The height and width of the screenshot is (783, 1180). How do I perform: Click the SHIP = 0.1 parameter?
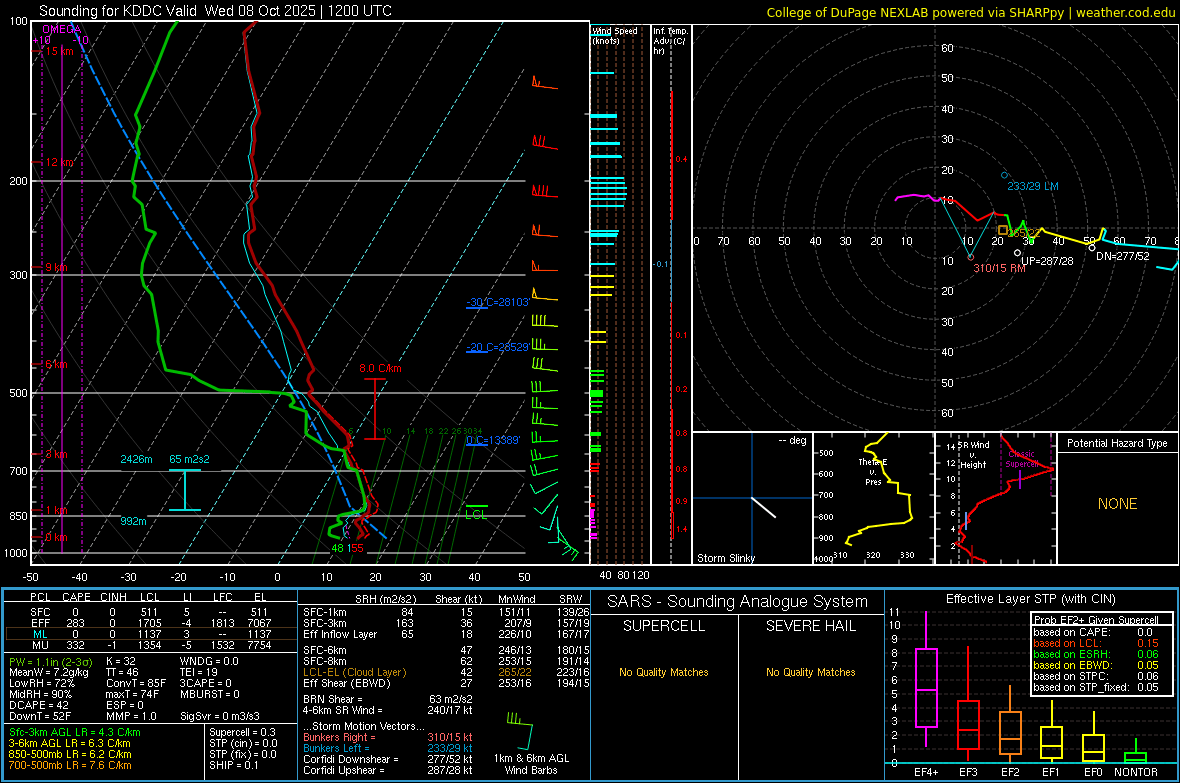[x=234, y=765]
